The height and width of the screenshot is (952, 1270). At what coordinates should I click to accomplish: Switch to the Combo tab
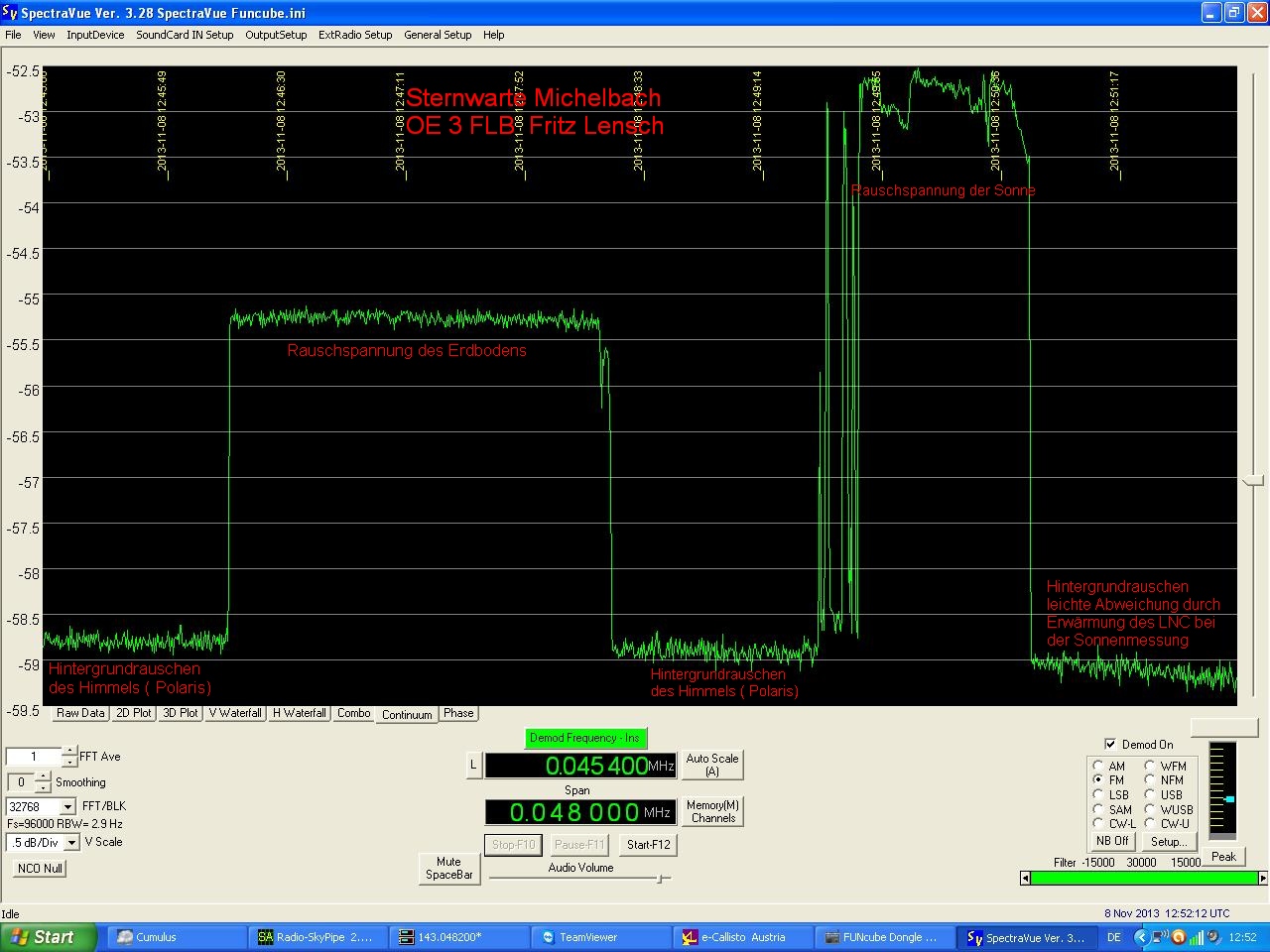tap(353, 713)
